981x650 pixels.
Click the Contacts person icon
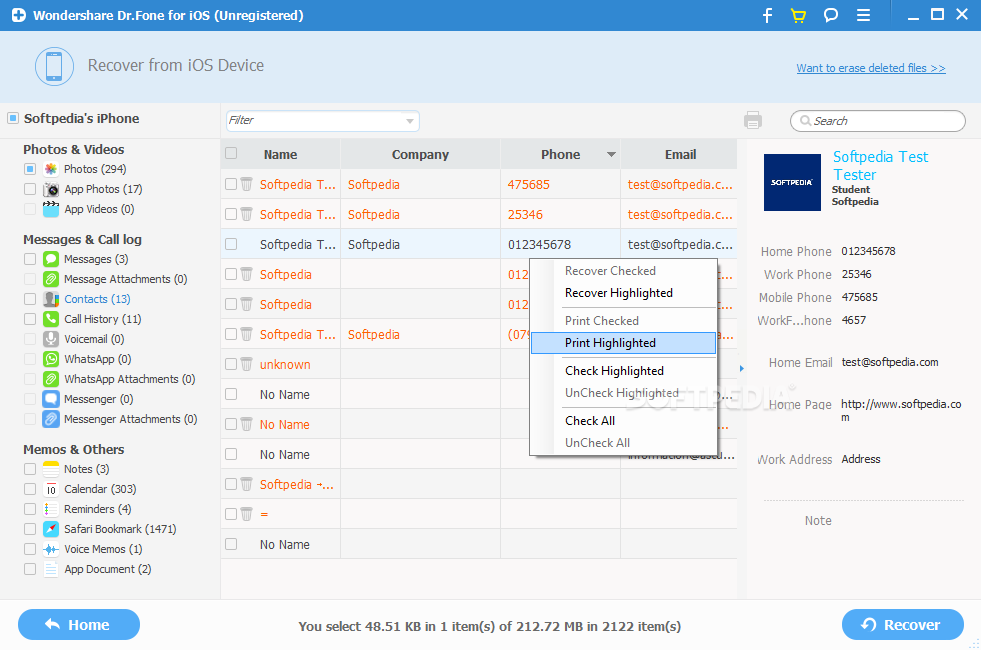[51, 299]
